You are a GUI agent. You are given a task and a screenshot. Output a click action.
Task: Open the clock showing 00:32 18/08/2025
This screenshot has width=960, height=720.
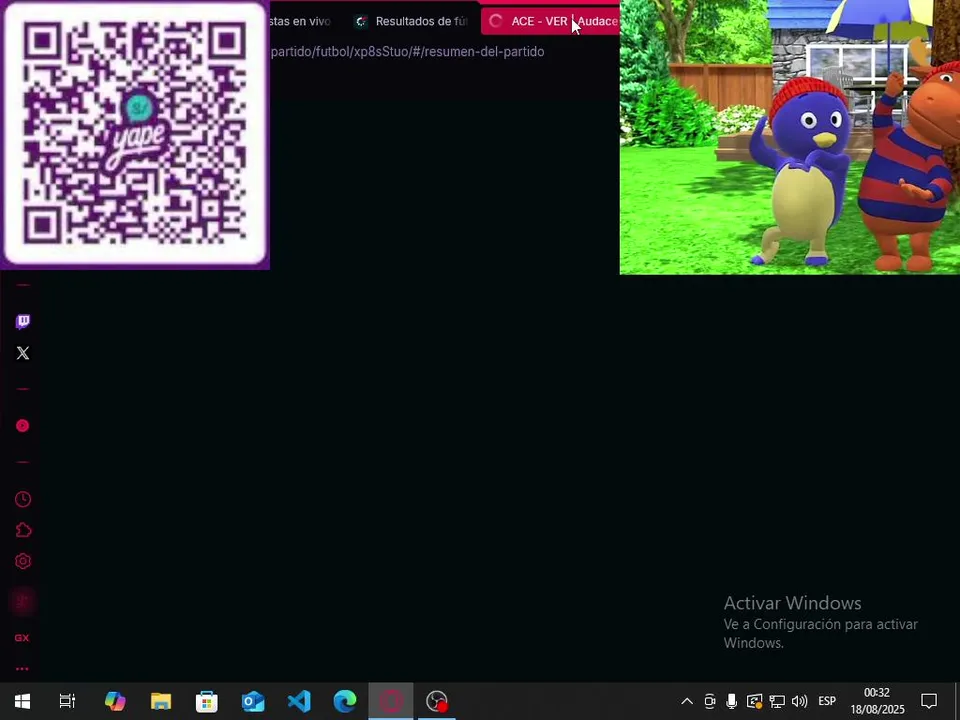point(877,701)
